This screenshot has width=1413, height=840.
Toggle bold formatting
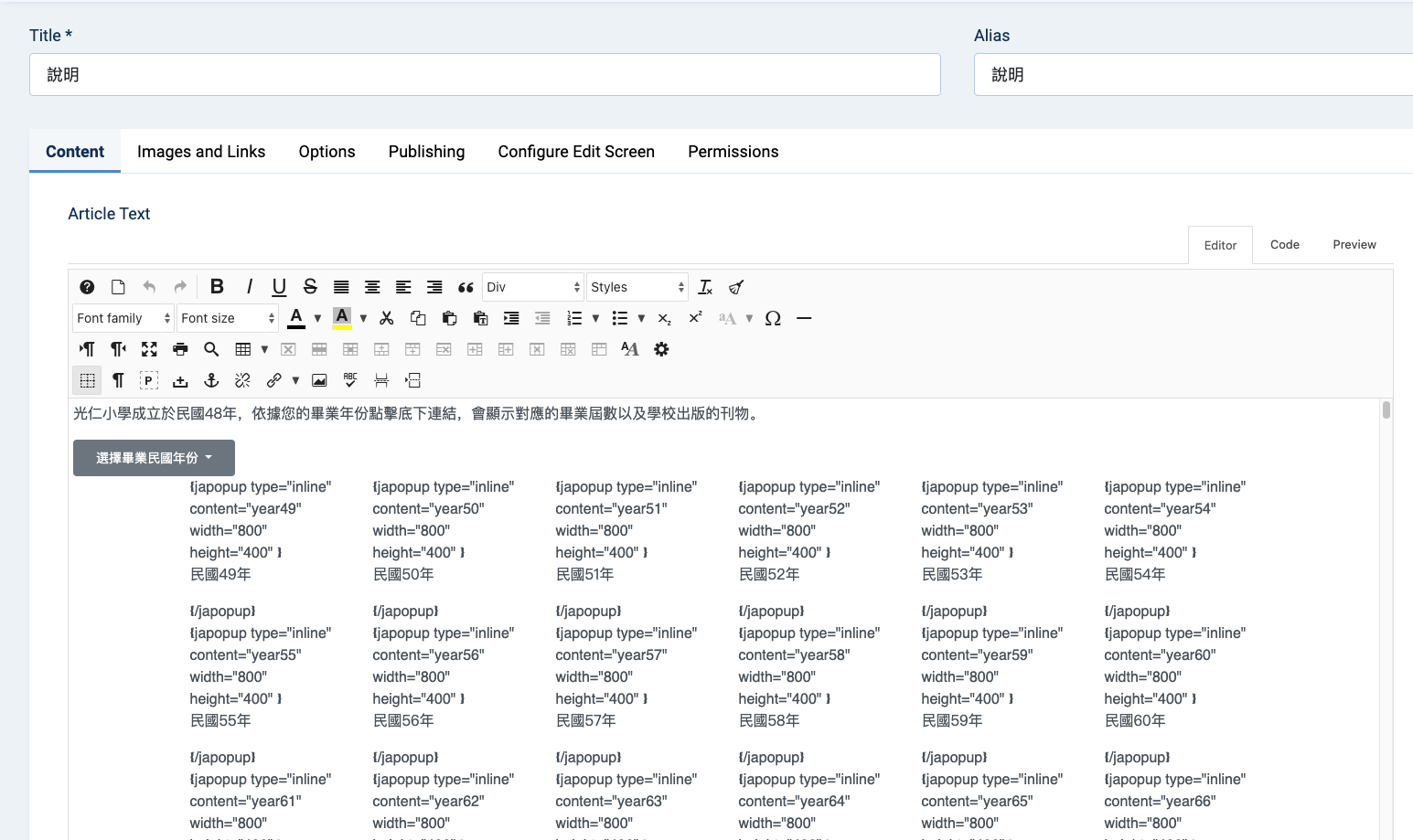(217, 287)
